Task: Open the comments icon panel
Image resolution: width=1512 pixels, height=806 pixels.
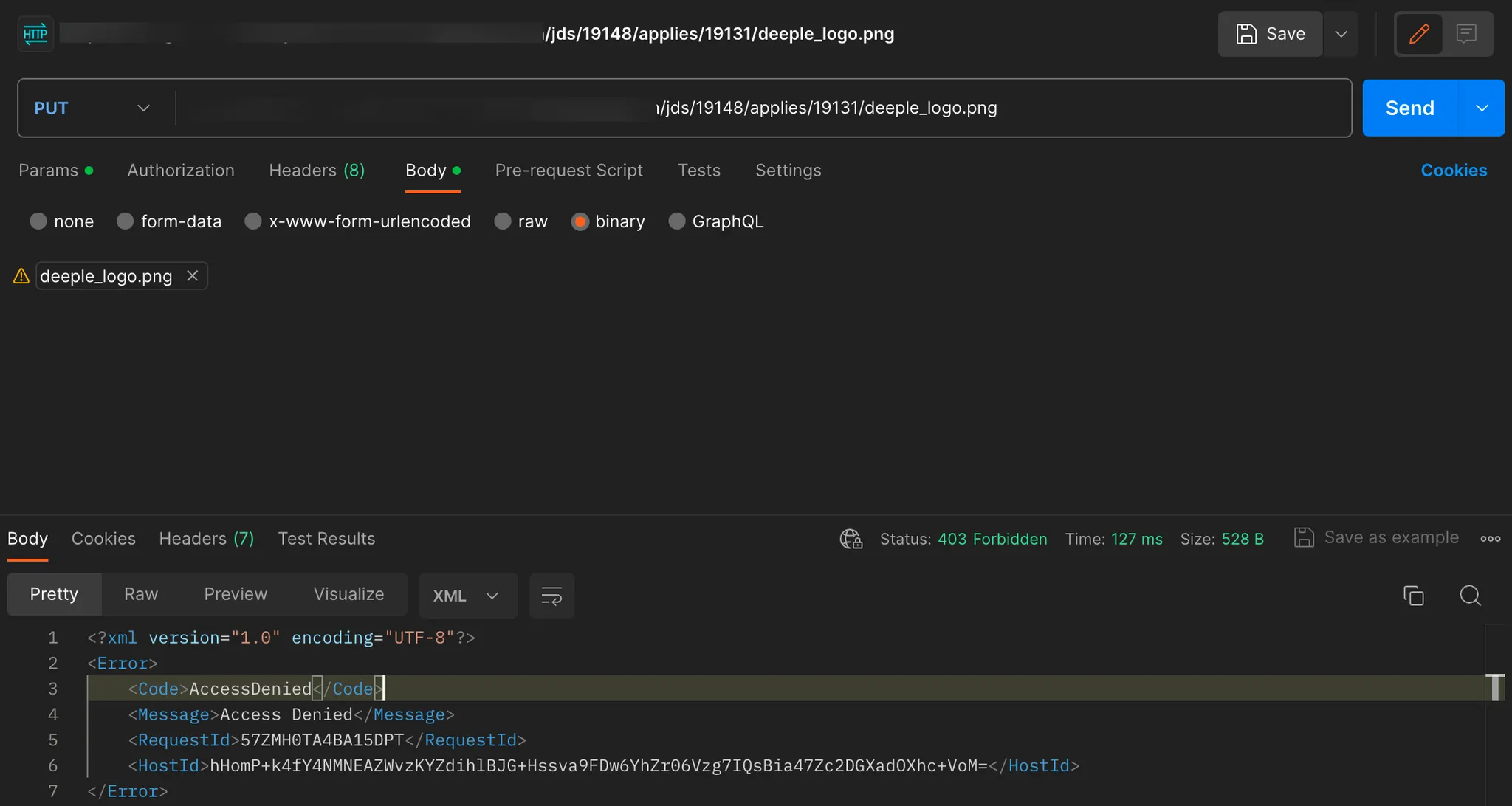Action: click(x=1465, y=34)
